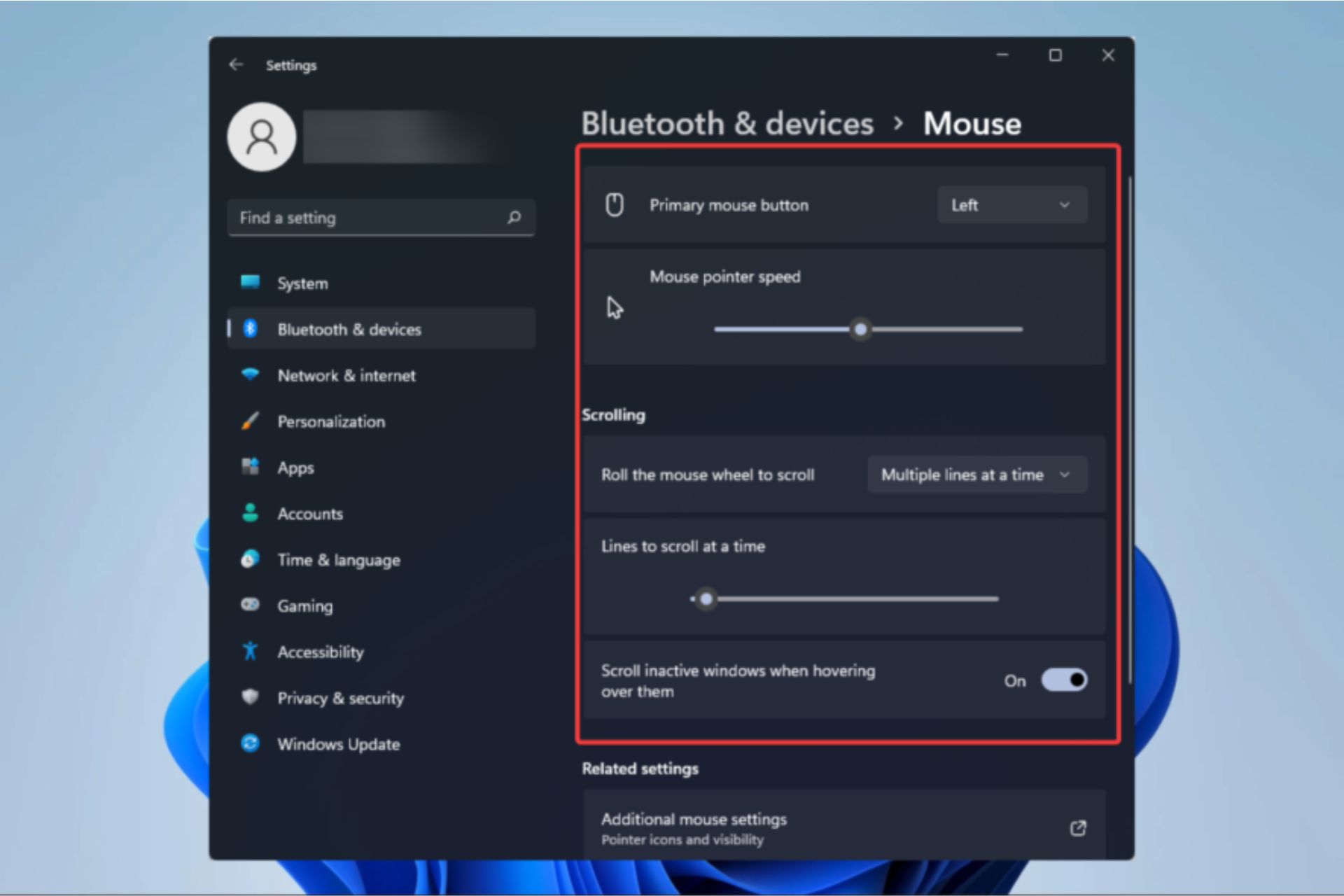The height and width of the screenshot is (896, 1344).
Task: Close the Settings window
Action: 1108,55
